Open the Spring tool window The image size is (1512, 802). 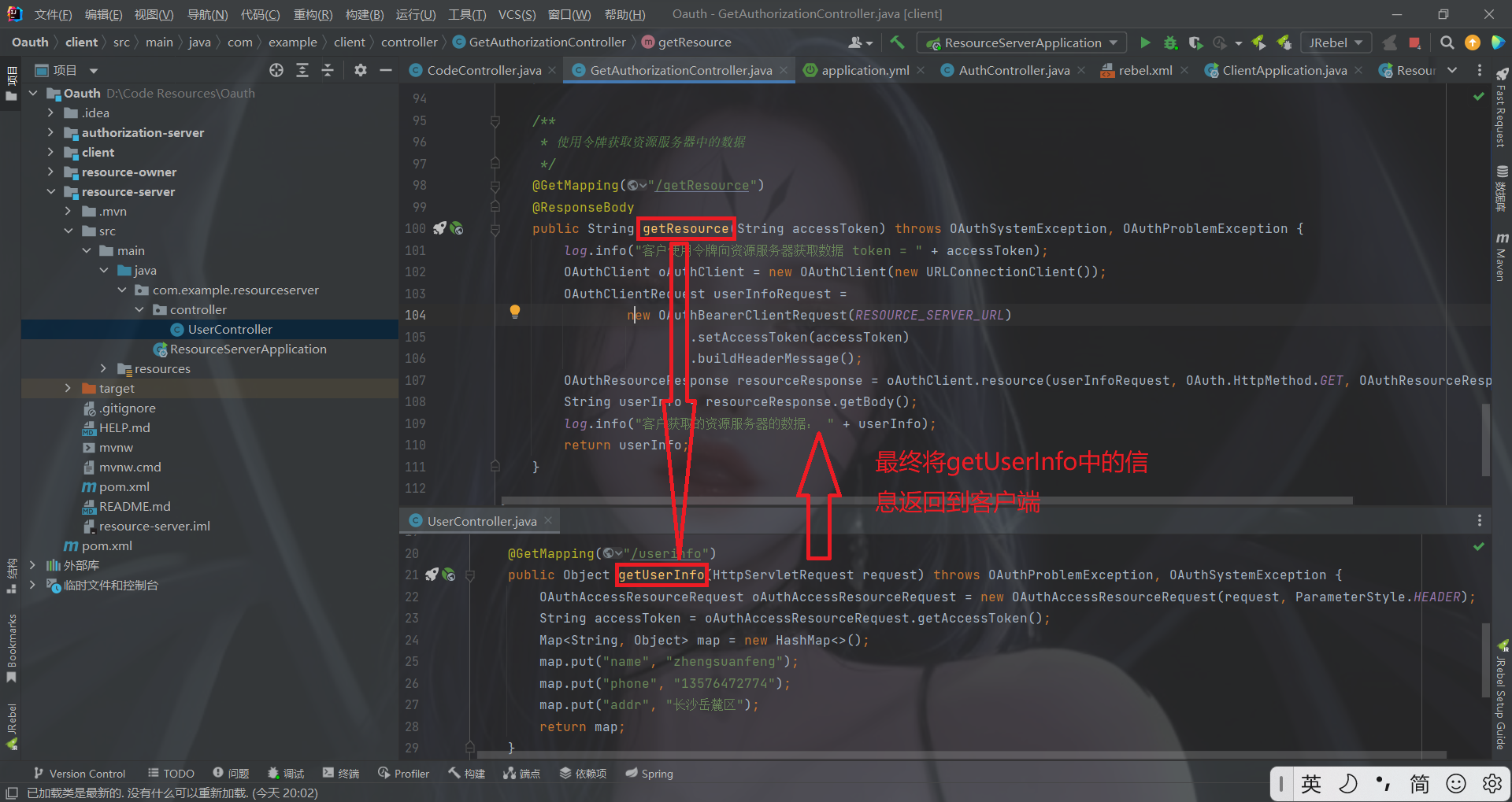click(x=649, y=773)
